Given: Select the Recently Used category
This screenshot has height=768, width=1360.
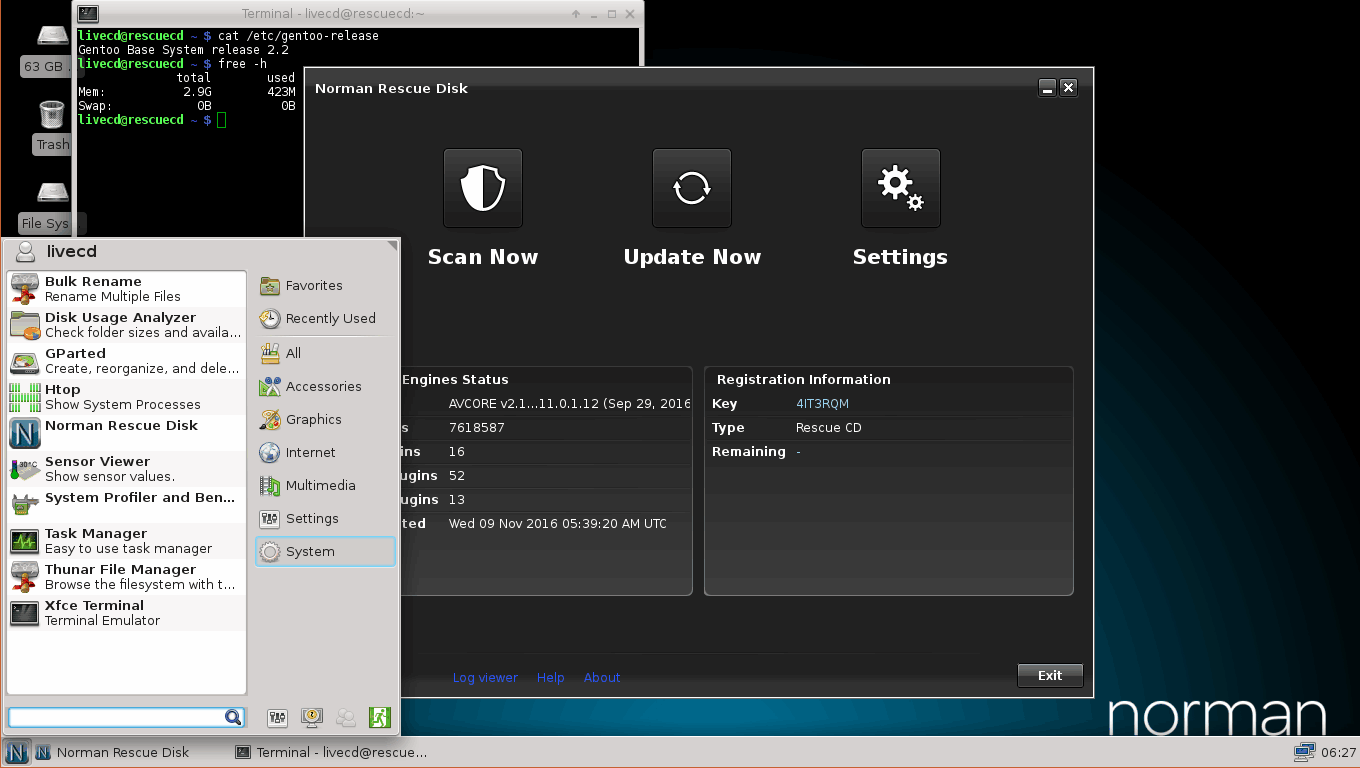Looking at the screenshot, I should (325, 319).
